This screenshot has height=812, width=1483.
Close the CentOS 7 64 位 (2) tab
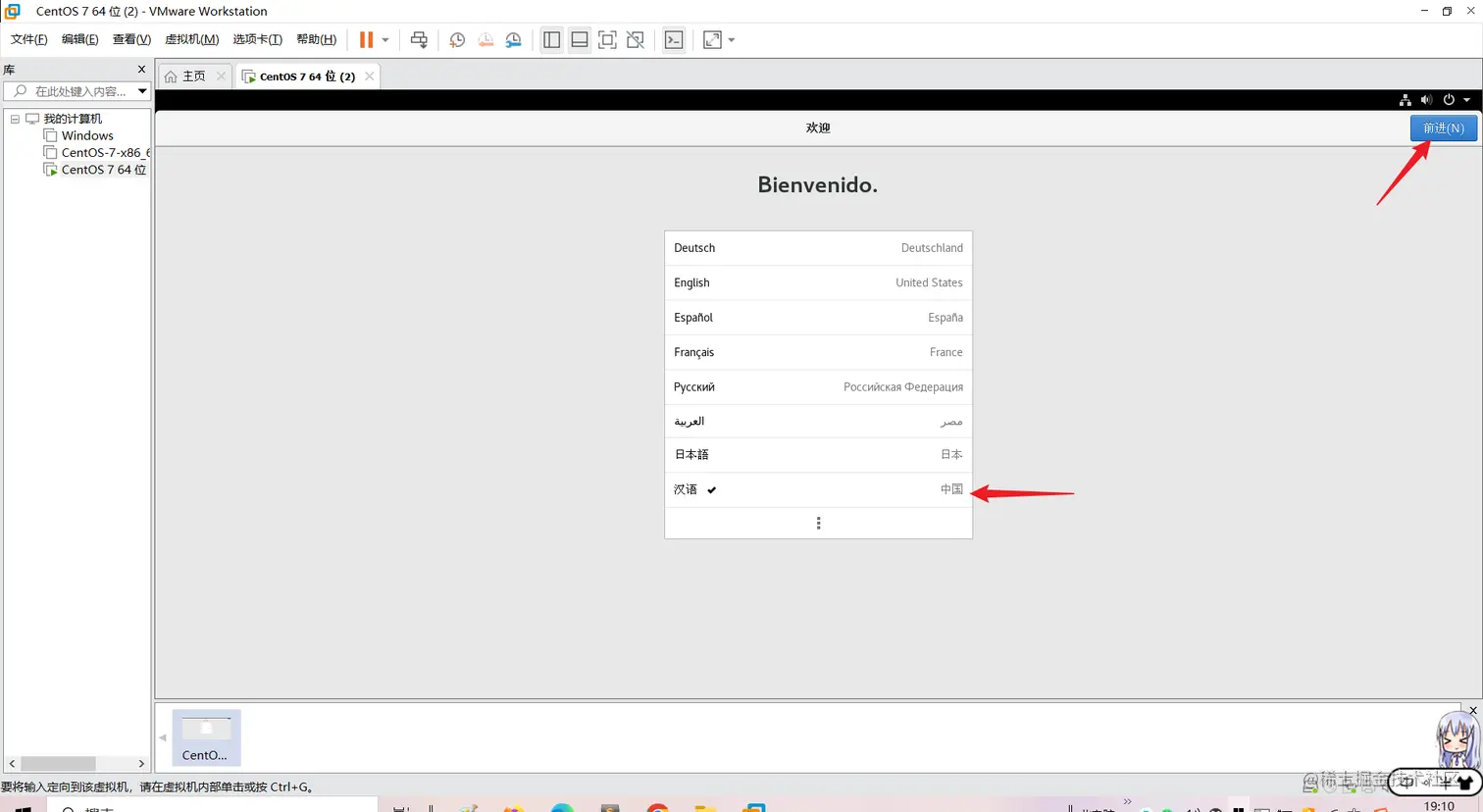[x=370, y=76]
